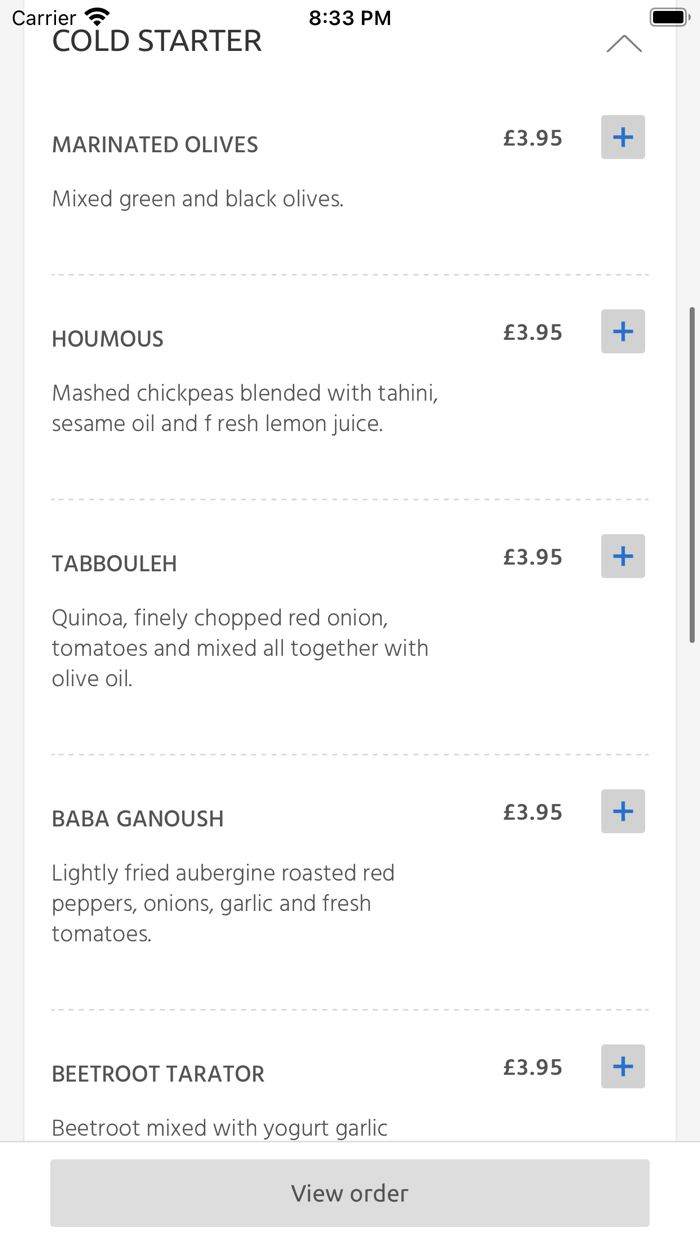Click the vertical scrollbar indicator
The image size is (700, 1244).
point(692,475)
